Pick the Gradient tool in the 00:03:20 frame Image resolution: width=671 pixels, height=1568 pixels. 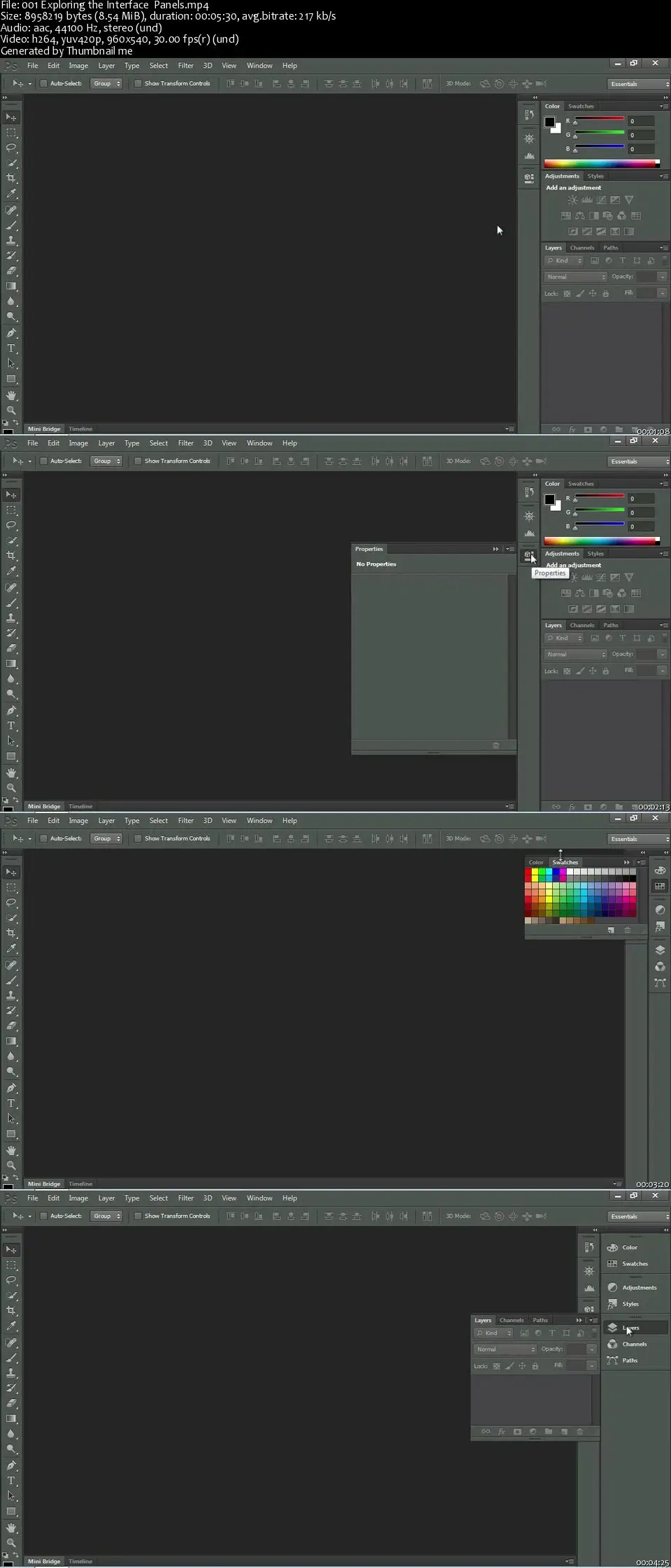pyautogui.click(x=11, y=1041)
